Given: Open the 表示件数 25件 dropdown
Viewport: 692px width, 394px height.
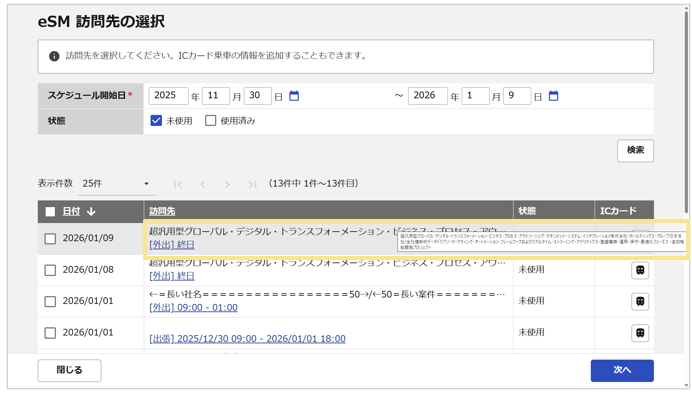Looking at the screenshot, I should 117,184.
